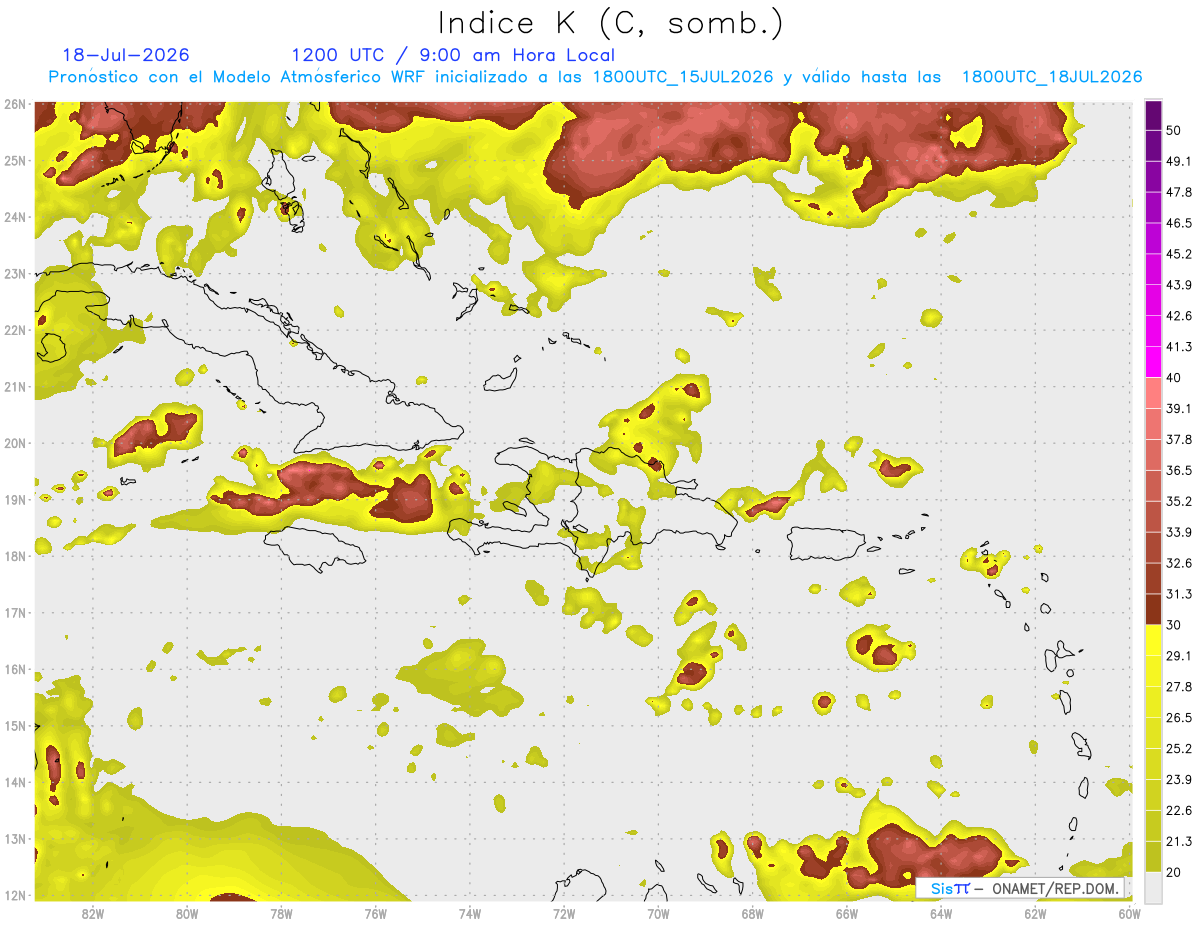Click the colorbar value '32.6'

coord(1179,563)
